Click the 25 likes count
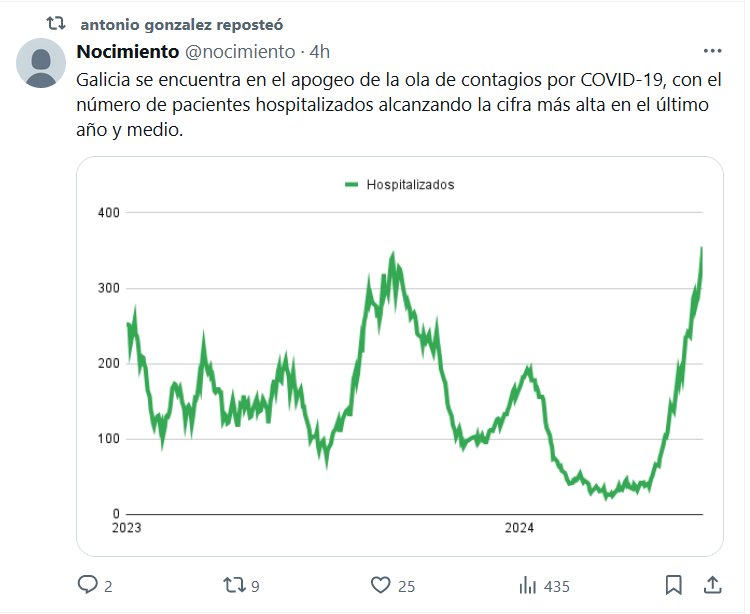This screenshot has height=614, width=750. pos(405,586)
